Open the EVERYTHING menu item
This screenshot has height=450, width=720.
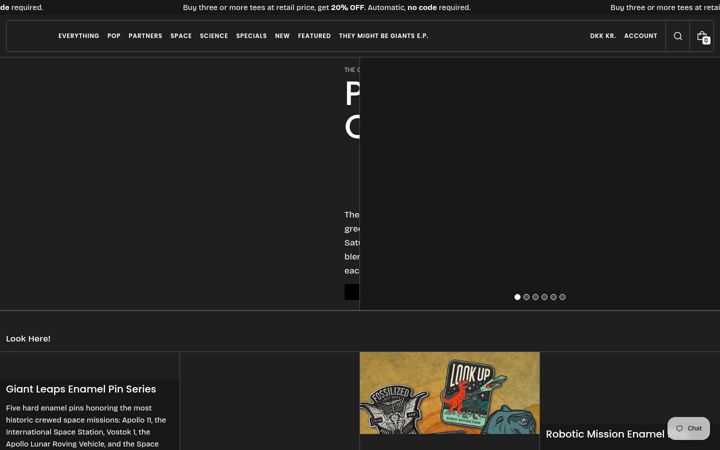[x=79, y=36]
